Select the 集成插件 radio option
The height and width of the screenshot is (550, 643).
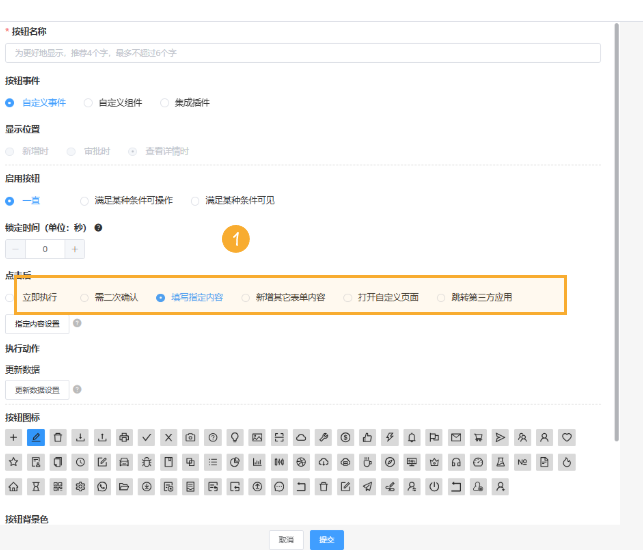pyautogui.click(x=185, y=103)
